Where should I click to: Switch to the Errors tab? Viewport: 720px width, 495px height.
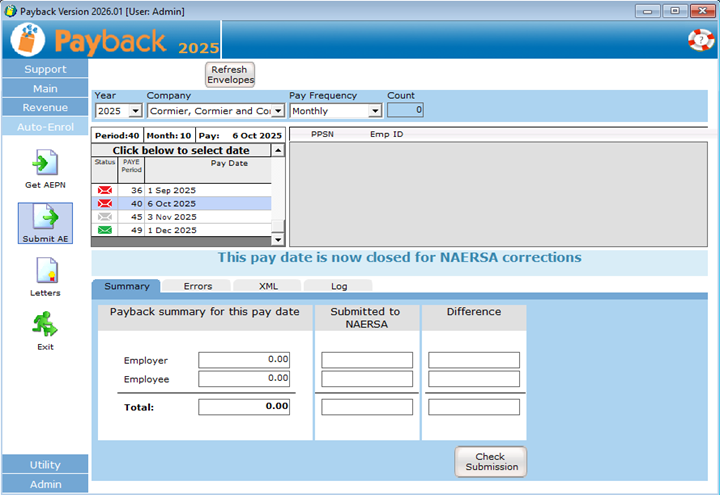pos(197,287)
